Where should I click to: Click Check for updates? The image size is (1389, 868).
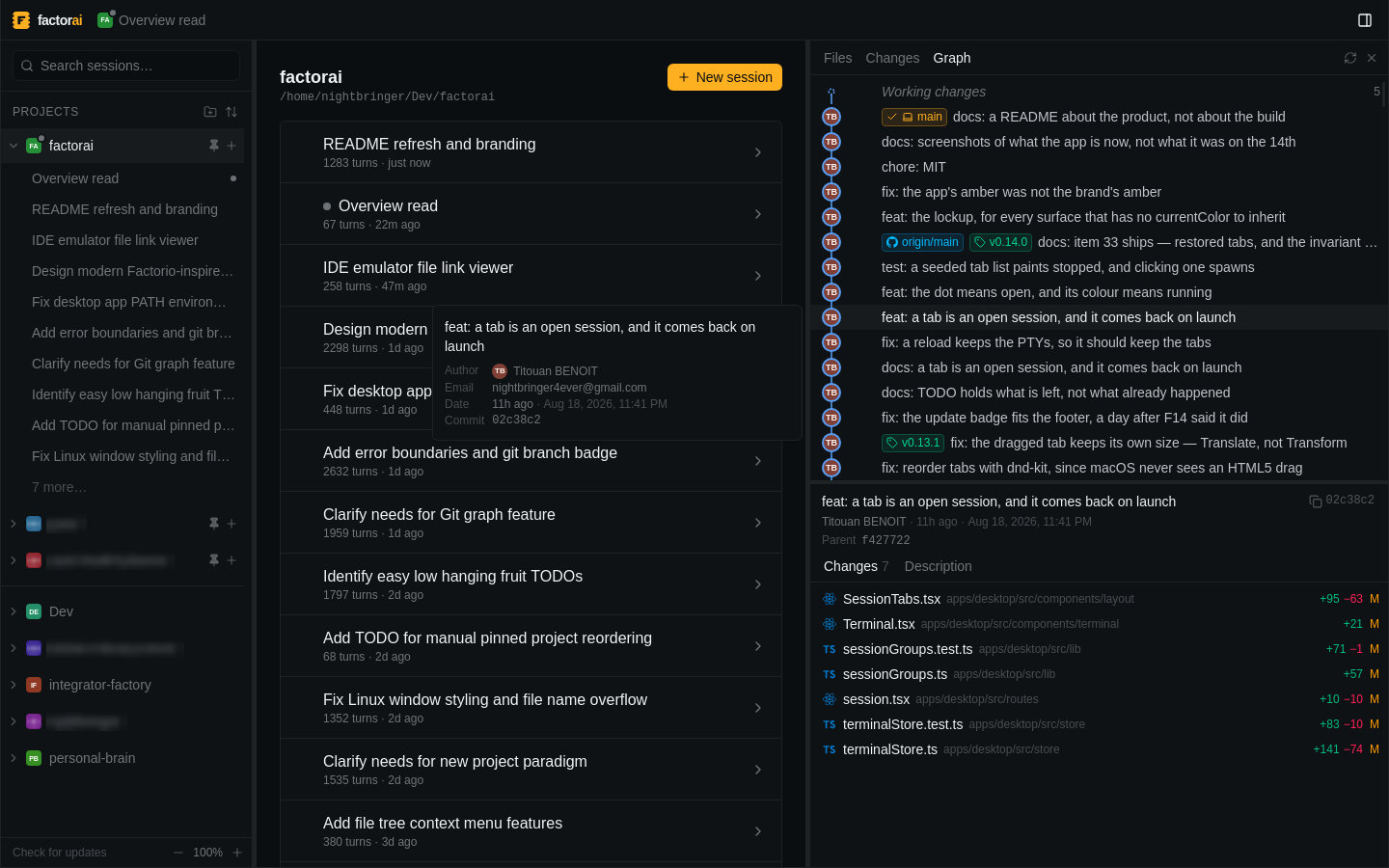pos(60,853)
